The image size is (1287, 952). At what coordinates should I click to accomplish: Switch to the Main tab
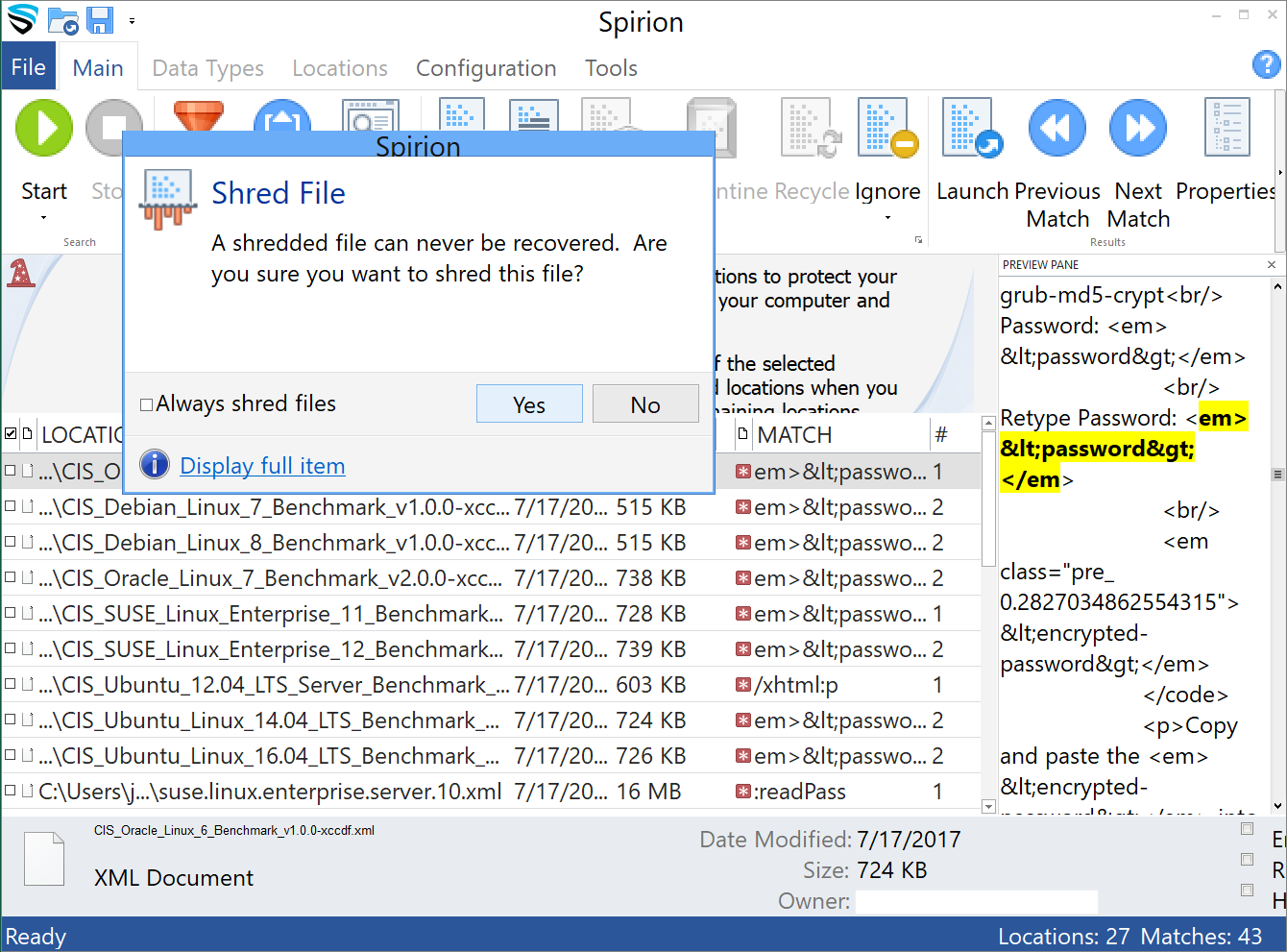(x=98, y=68)
